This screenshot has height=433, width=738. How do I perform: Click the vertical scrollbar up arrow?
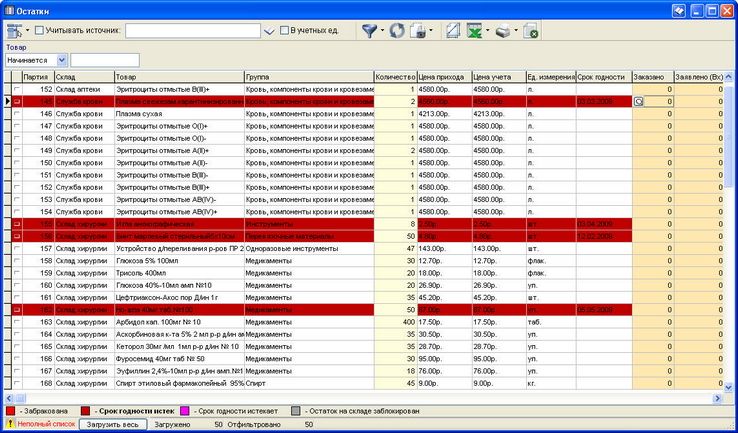coord(729,77)
